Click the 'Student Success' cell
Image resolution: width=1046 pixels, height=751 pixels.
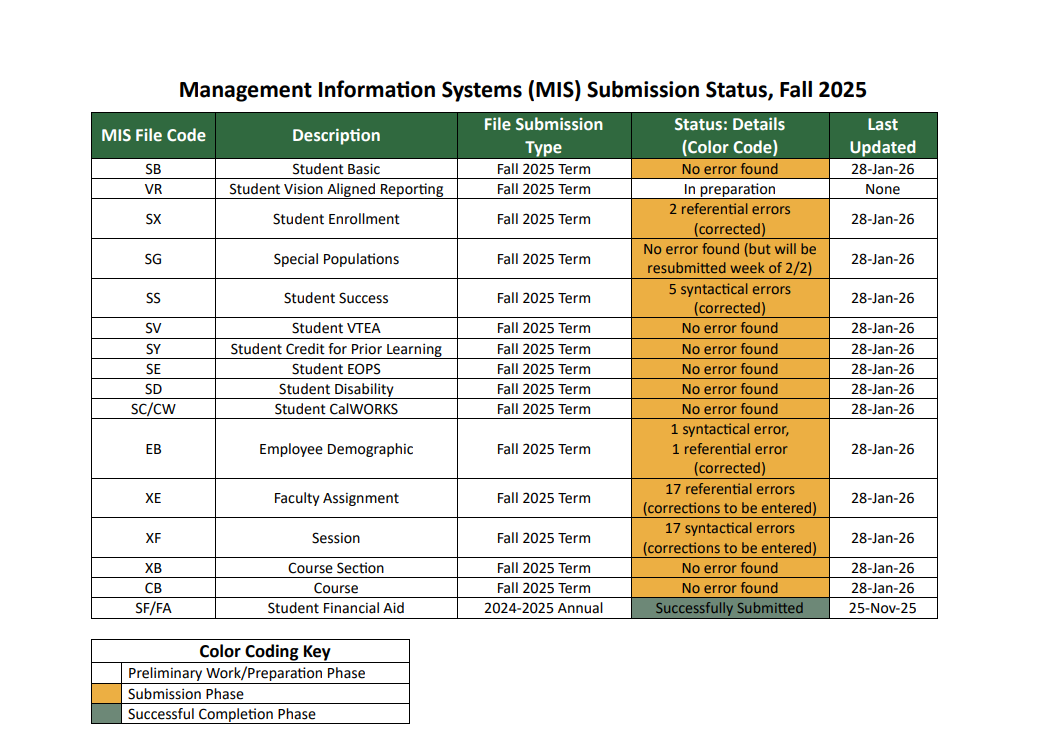click(x=336, y=298)
